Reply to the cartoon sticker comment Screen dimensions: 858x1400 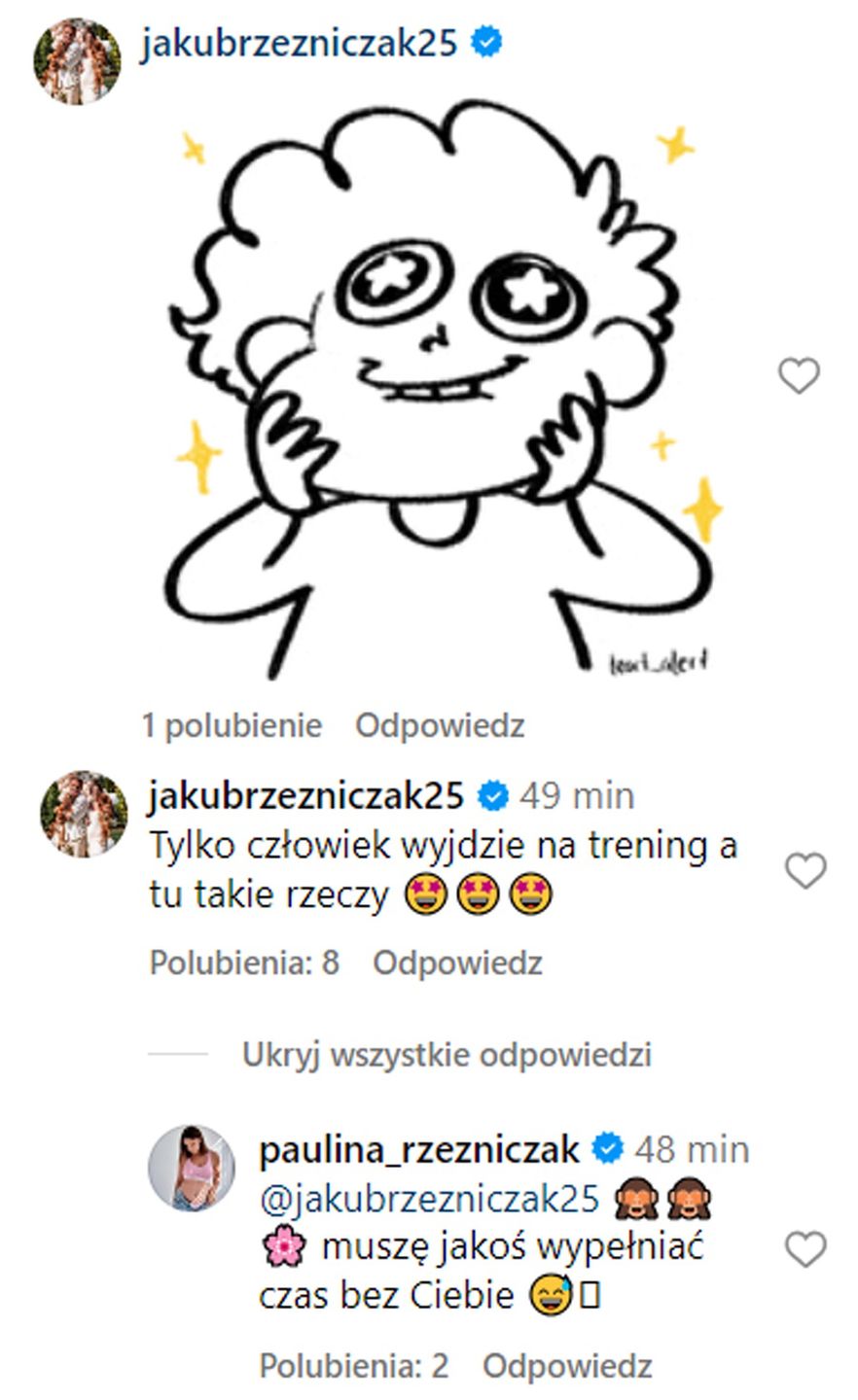point(440,725)
